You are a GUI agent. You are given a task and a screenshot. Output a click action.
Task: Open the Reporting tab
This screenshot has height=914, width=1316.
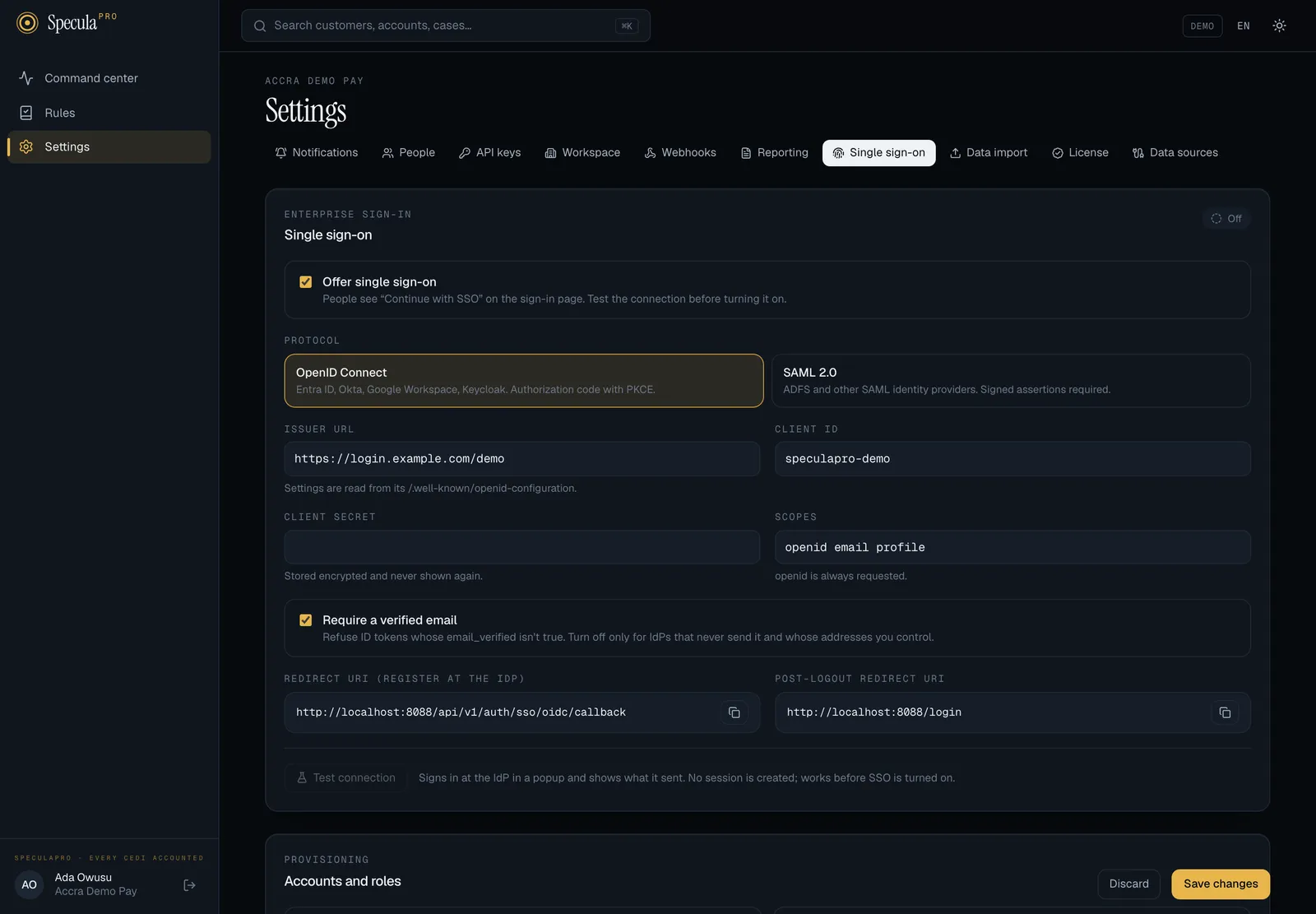(x=774, y=153)
